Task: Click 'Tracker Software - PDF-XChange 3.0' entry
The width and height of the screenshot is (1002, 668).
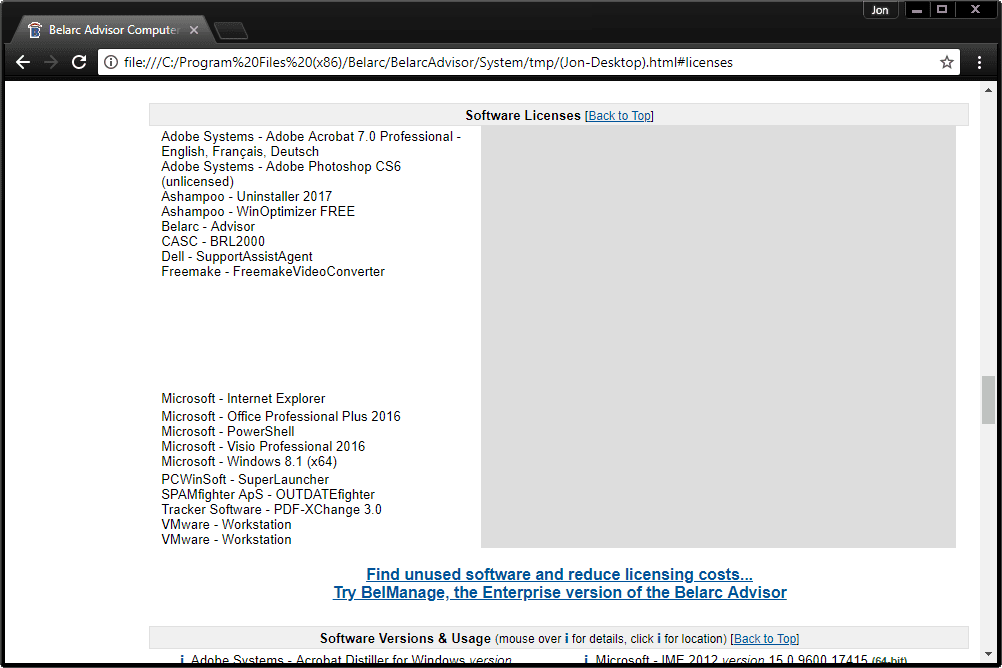Action: point(272,509)
